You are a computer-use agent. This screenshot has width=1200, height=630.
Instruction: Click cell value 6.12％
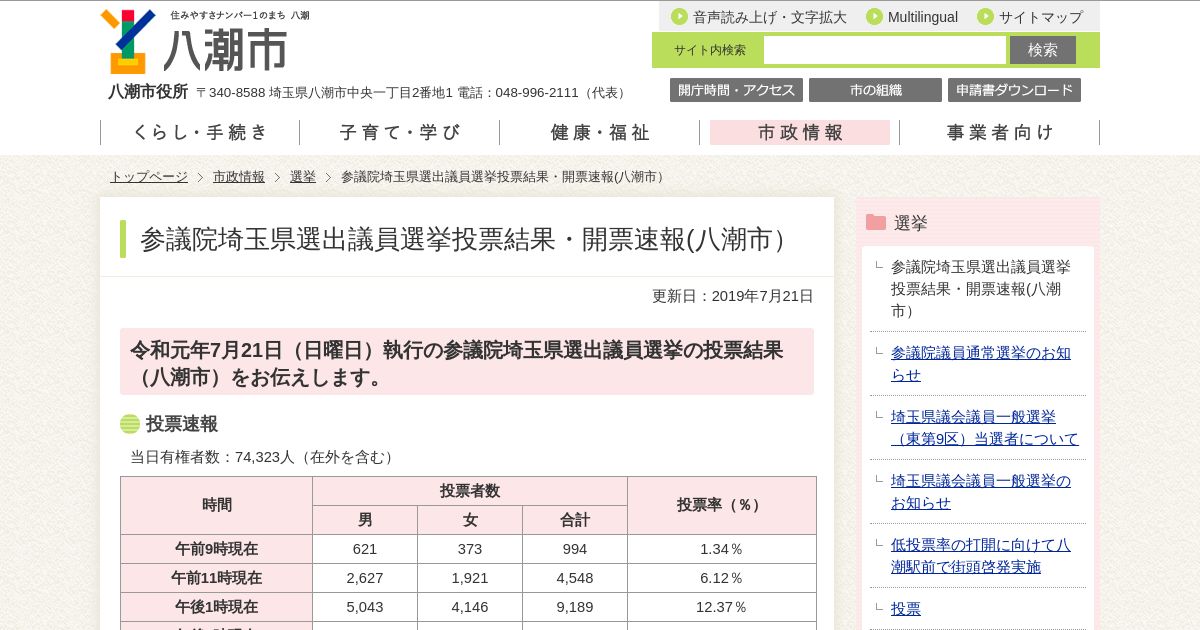[x=722, y=578]
